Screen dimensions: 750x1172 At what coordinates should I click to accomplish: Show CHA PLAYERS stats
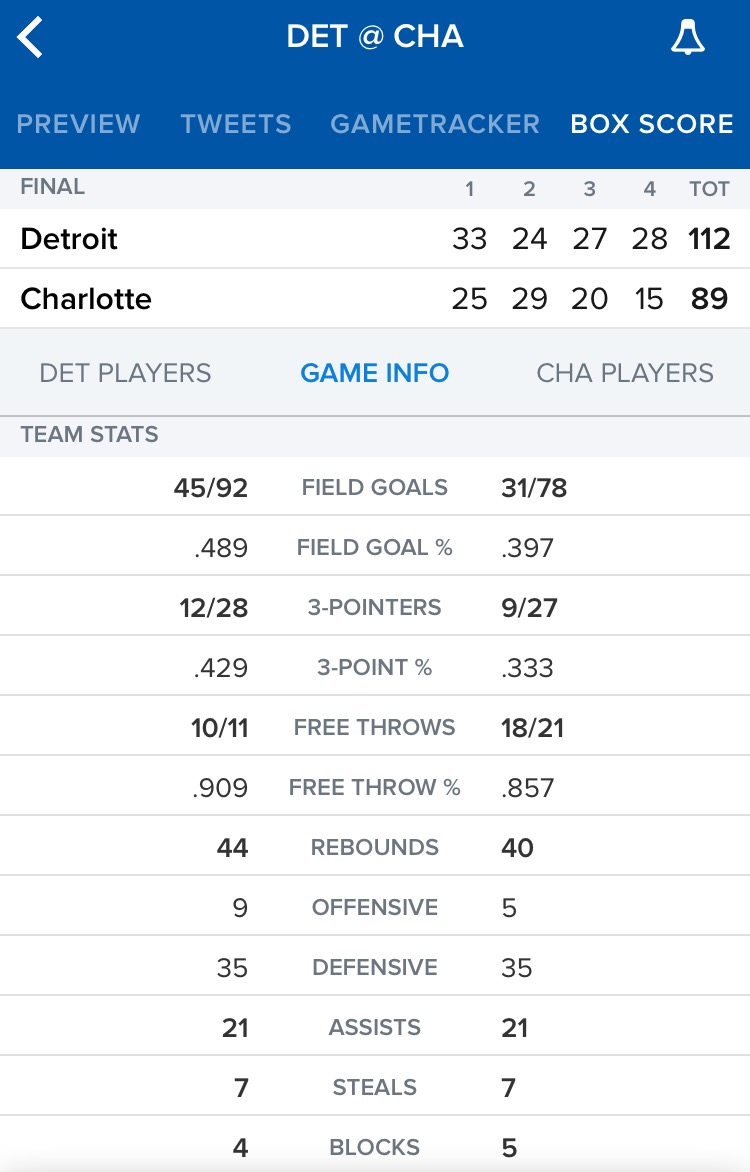coord(625,373)
